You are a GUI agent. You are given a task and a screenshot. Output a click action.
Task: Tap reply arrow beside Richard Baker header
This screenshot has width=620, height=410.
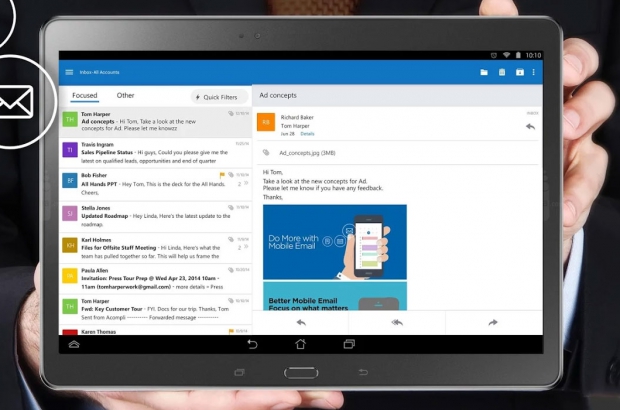(530, 127)
